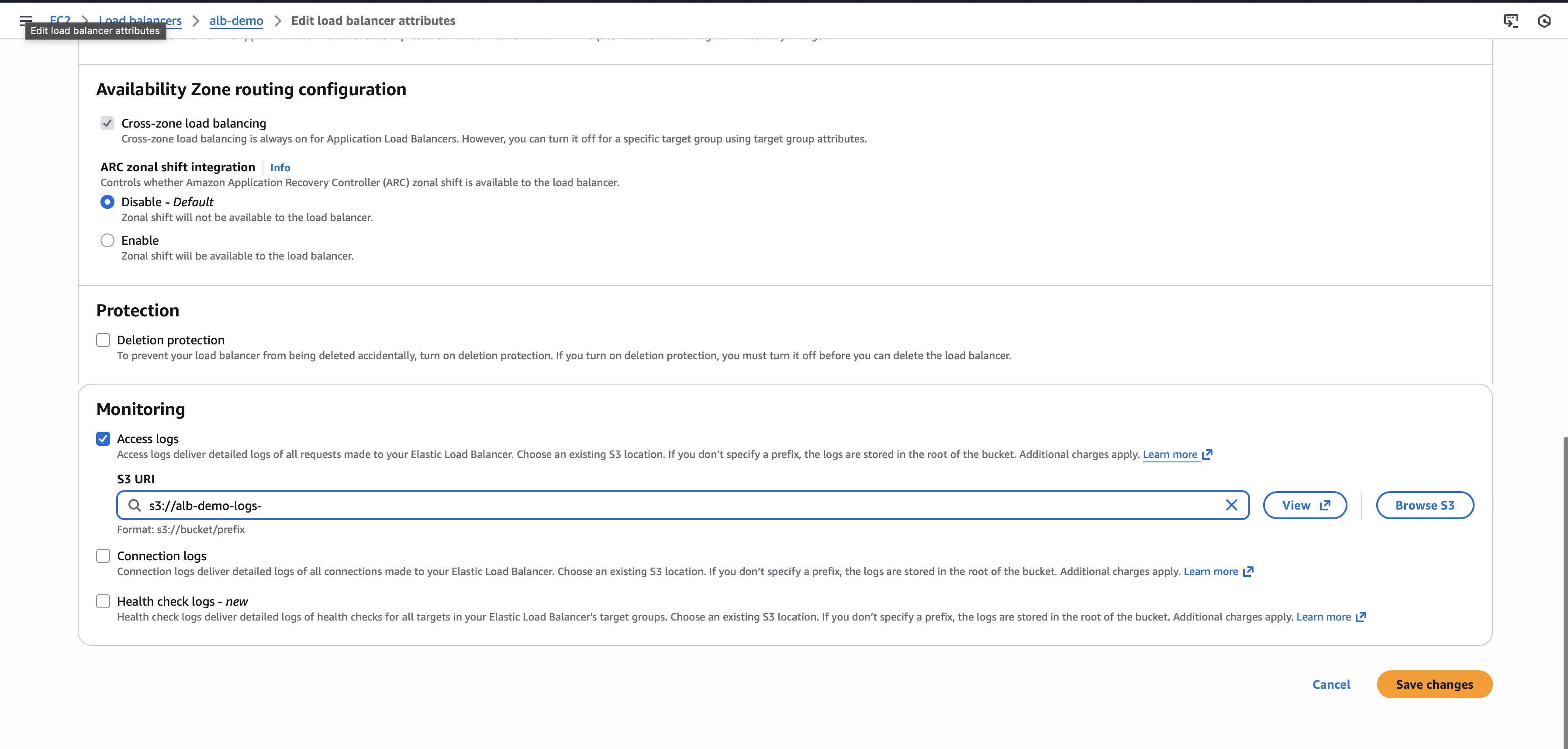
Task: Click the View button beside S3 URI
Action: [x=1305, y=506]
